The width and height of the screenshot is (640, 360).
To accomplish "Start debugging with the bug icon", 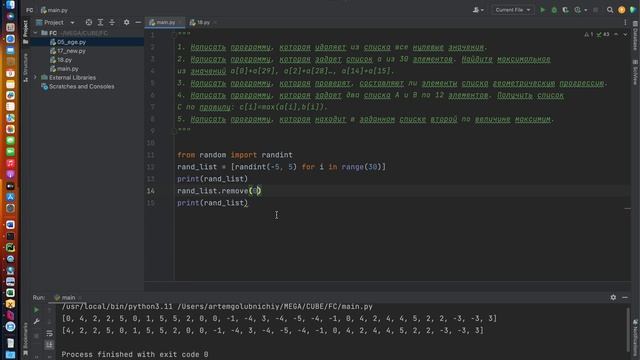I will click(554, 10).
